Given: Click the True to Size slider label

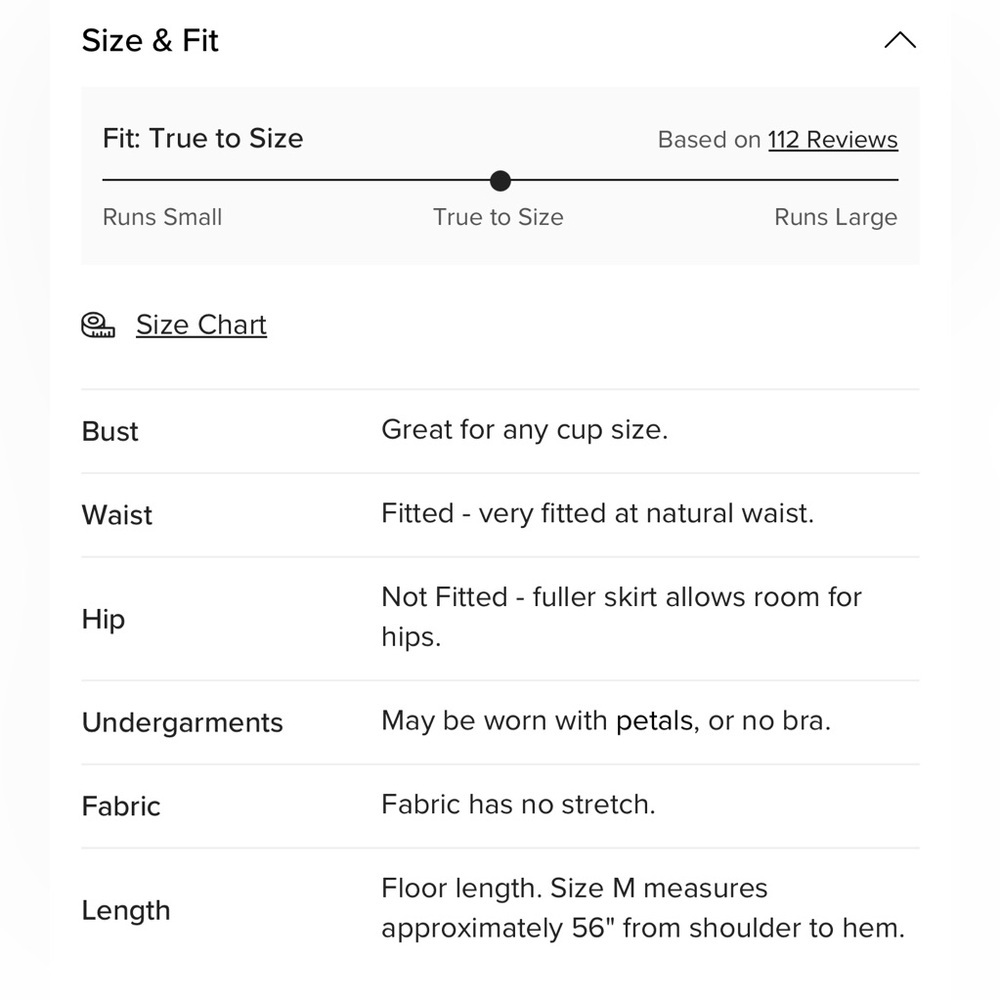Looking at the screenshot, I should [498, 217].
